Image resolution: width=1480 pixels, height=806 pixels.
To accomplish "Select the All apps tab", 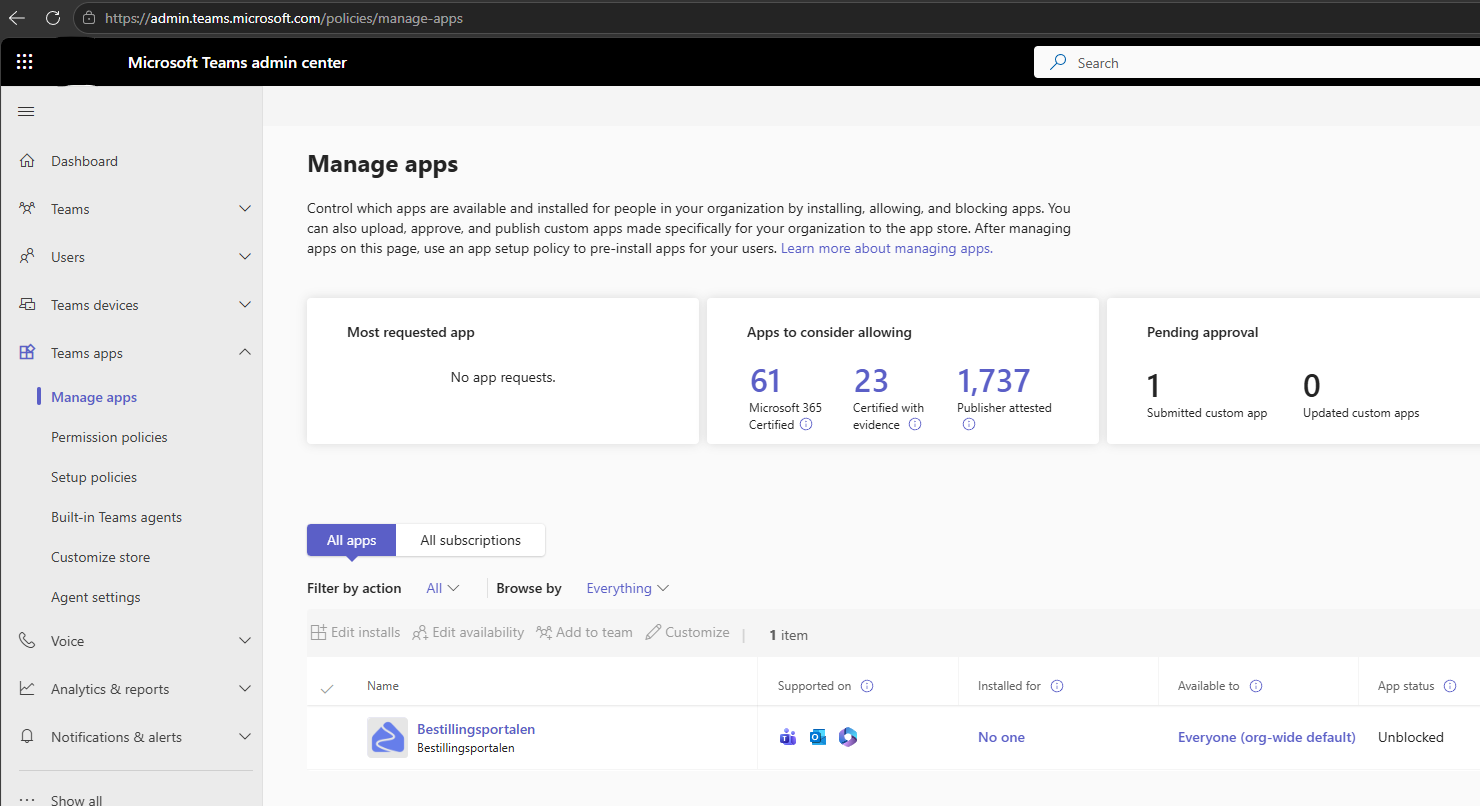I will tap(352, 540).
